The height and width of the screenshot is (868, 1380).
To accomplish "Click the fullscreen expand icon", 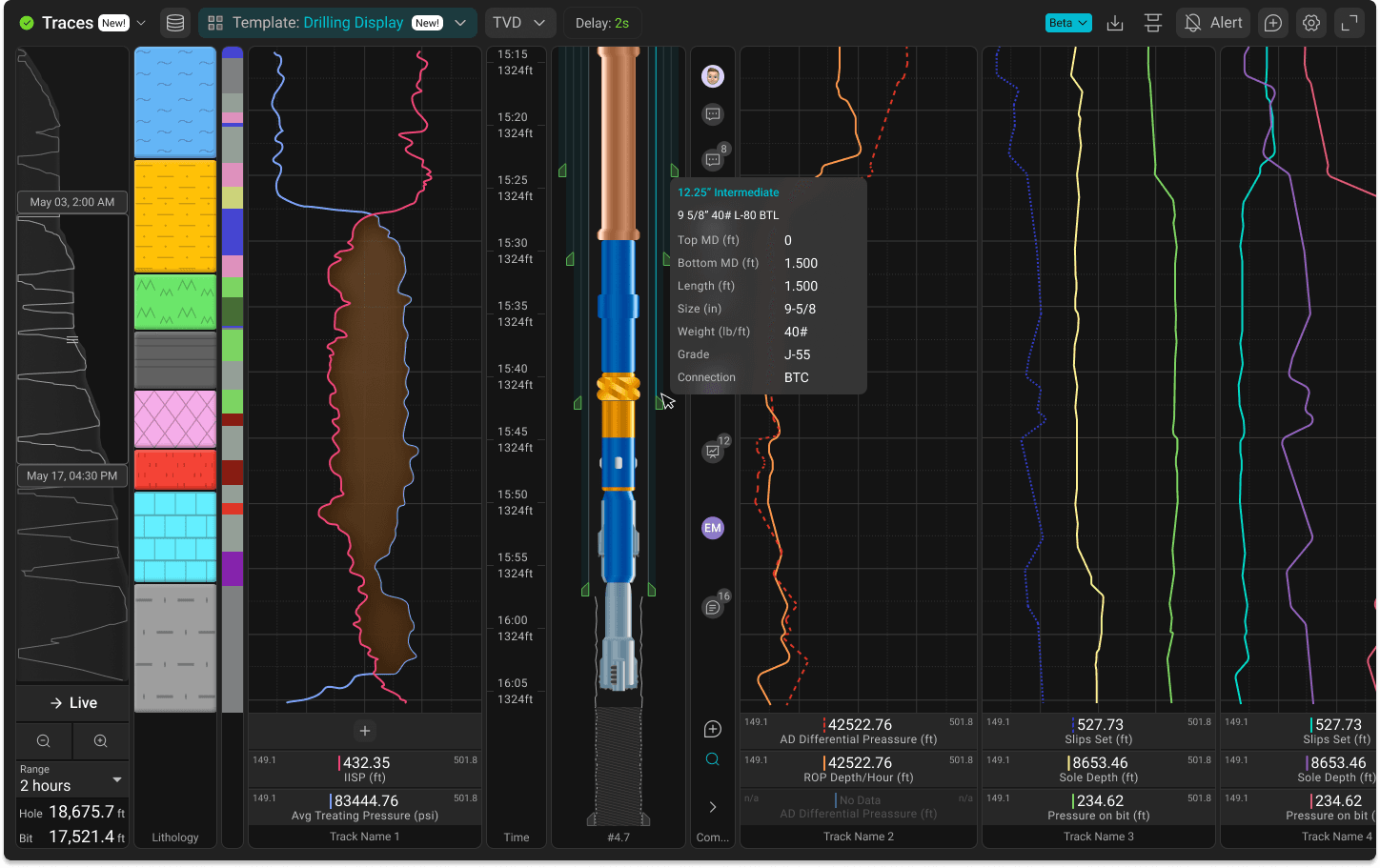I will (1350, 23).
